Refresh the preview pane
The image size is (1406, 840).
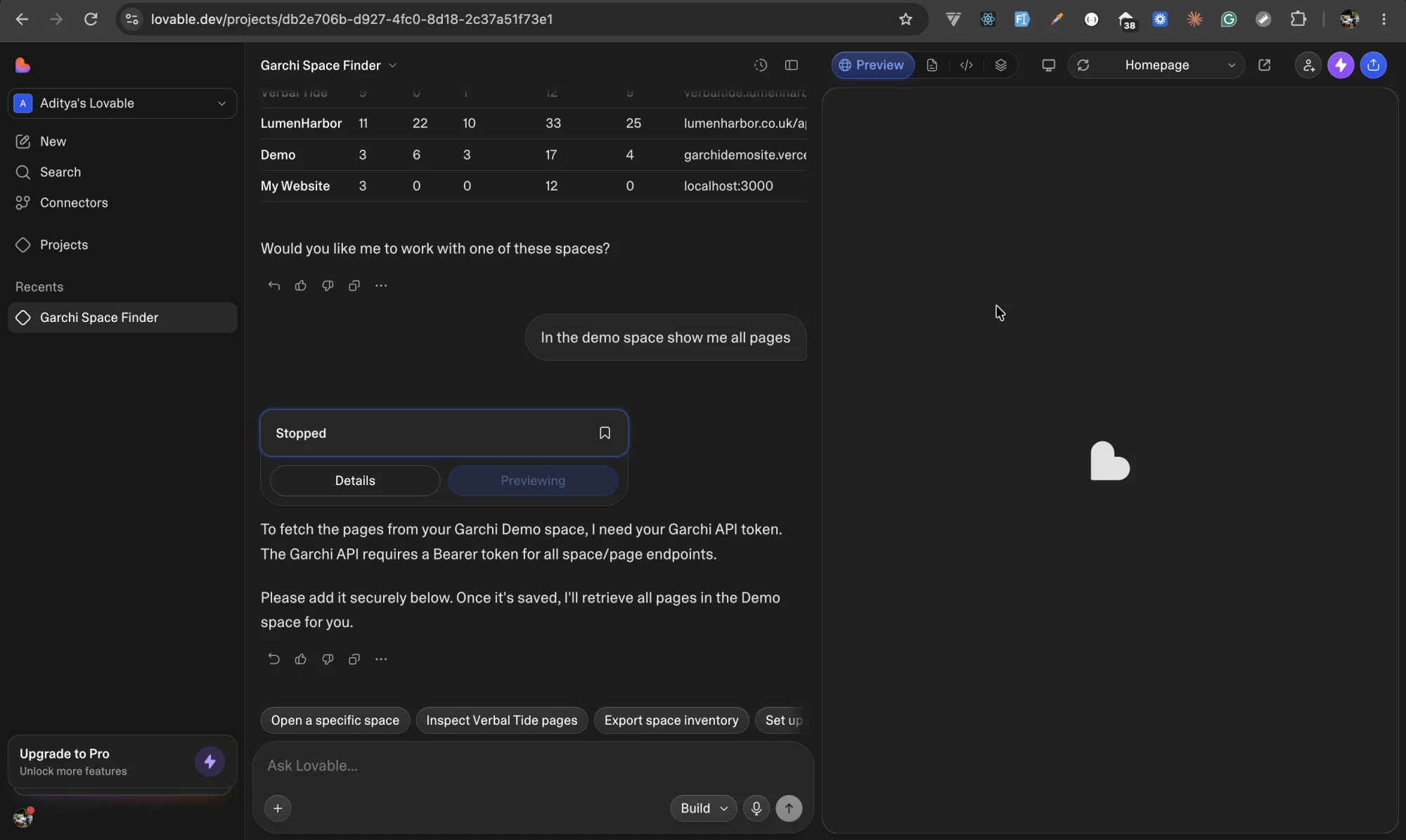tap(1083, 65)
